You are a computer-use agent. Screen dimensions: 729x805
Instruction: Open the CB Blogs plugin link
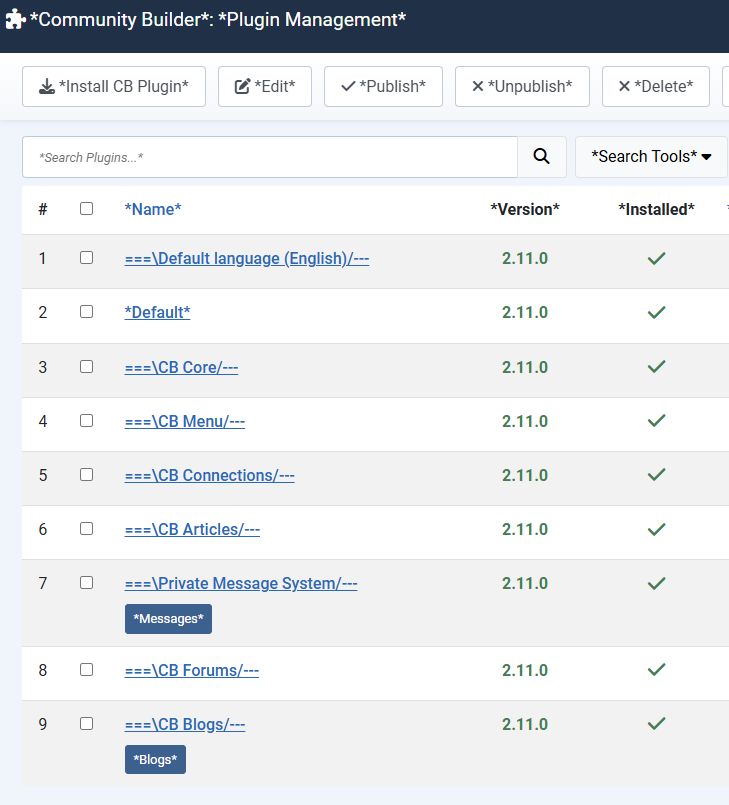(x=185, y=724)
